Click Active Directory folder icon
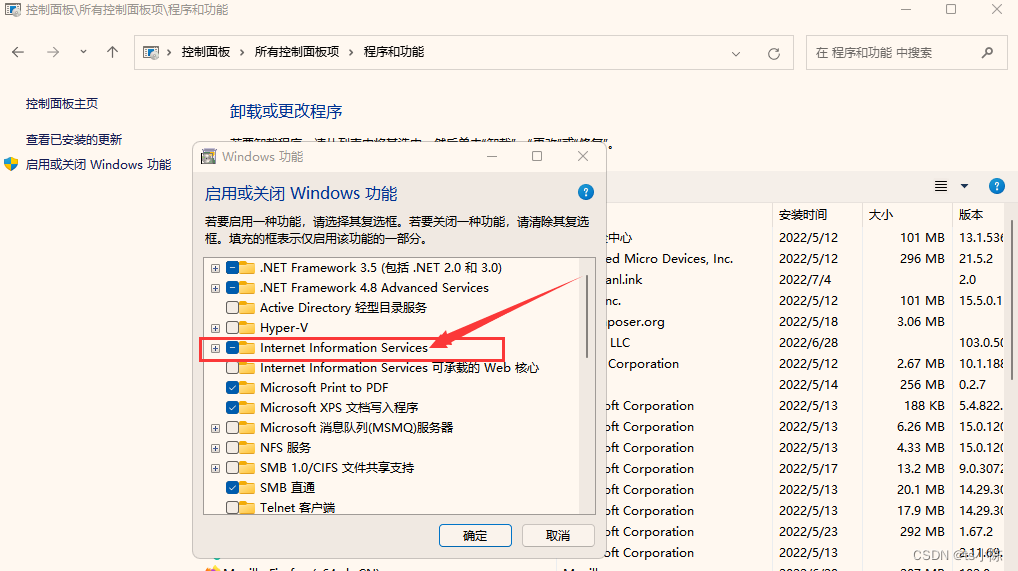The width and height of the screenshot is (1018, 571). click(x=247, y=307)
